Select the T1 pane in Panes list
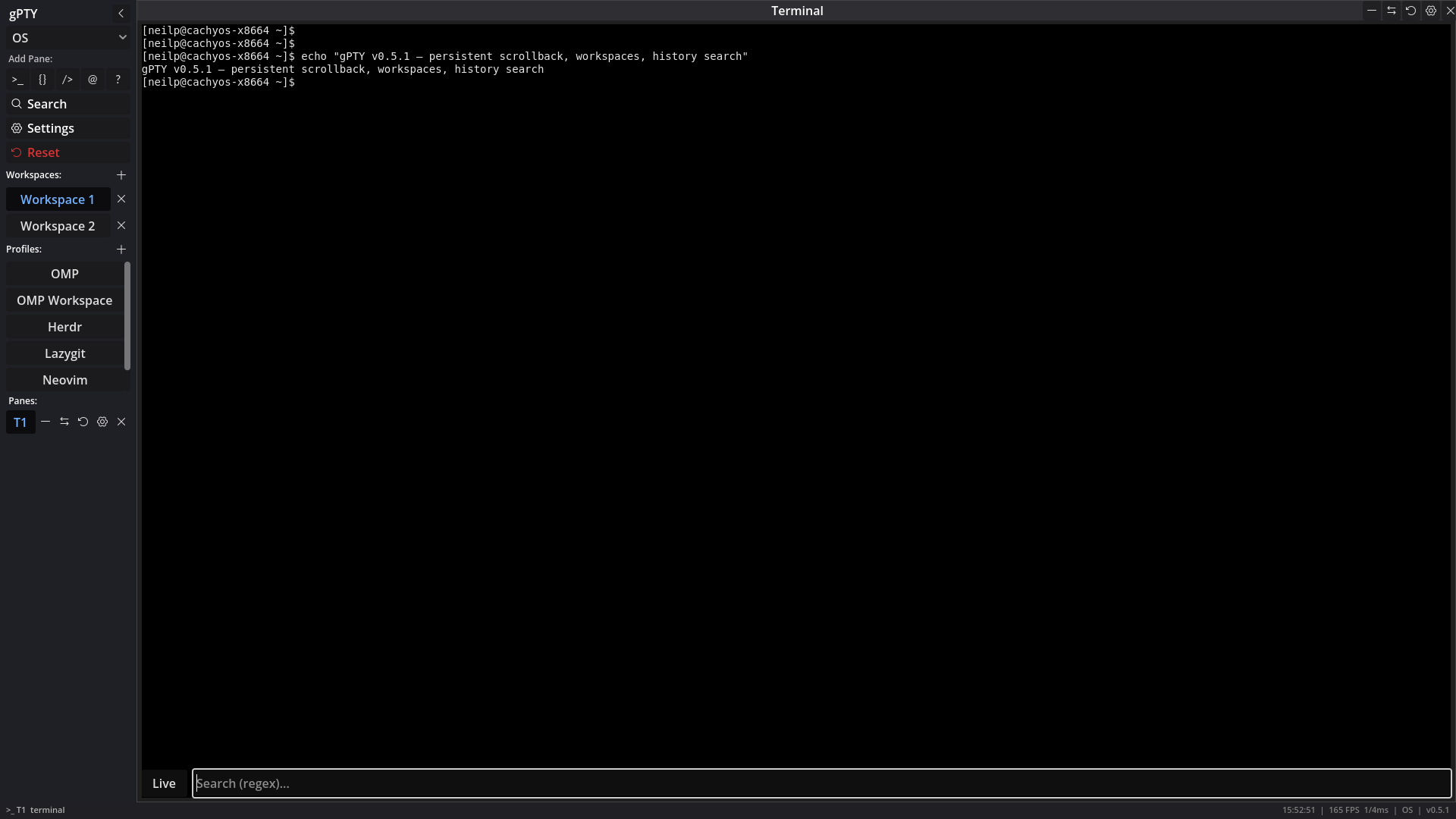Screen dimensions: 1456x819 pyautogui.click(x=20, y=422)
